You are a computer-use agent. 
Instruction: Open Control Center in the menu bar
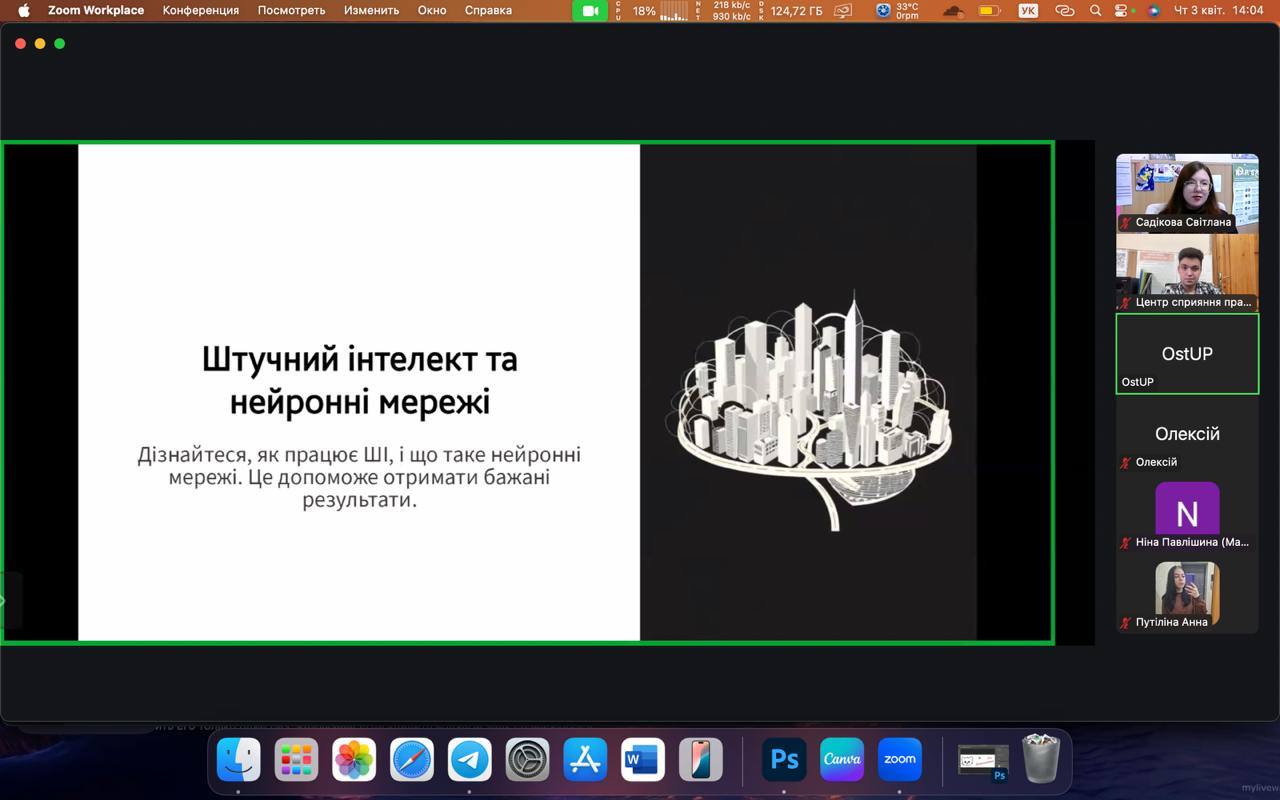(1123, 11)
